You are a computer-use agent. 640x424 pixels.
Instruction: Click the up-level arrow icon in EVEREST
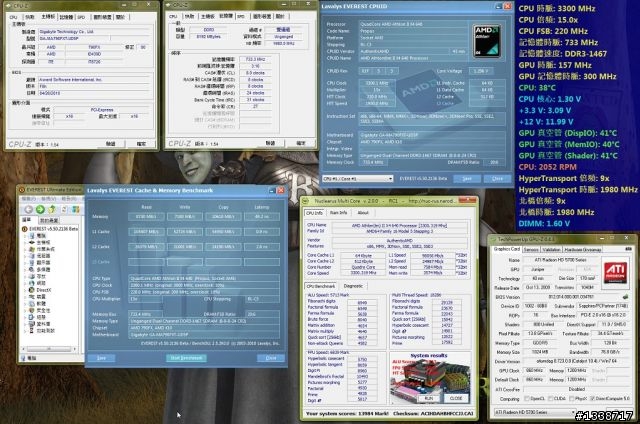(52, 210)
